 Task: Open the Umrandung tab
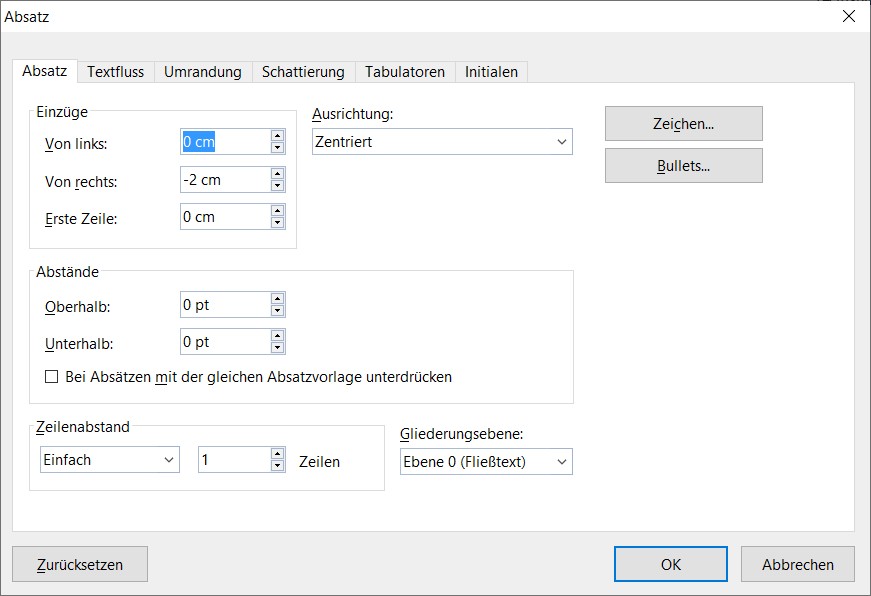[203, 72]
